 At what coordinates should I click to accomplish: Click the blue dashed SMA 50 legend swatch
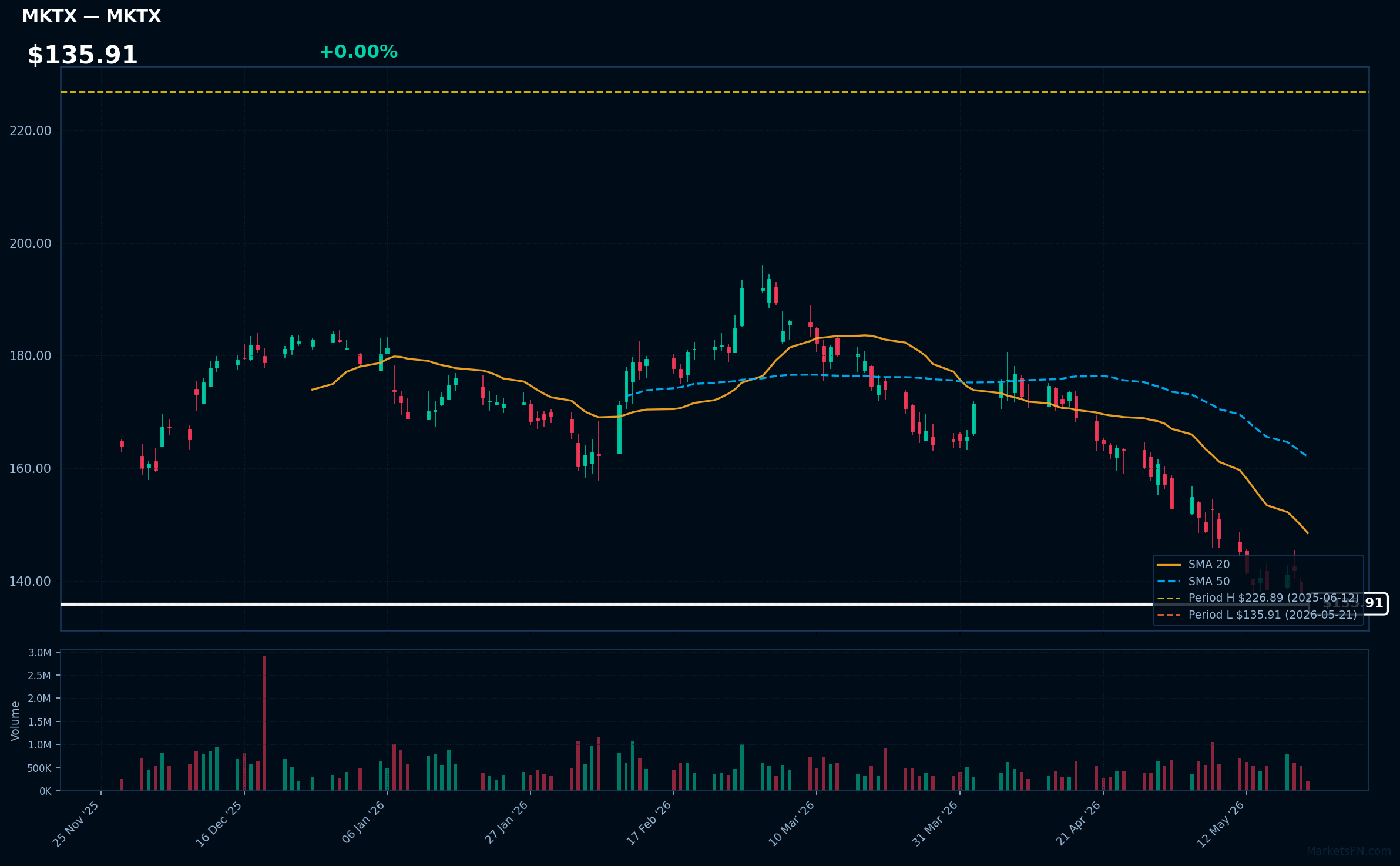[x=1169, y=582]
